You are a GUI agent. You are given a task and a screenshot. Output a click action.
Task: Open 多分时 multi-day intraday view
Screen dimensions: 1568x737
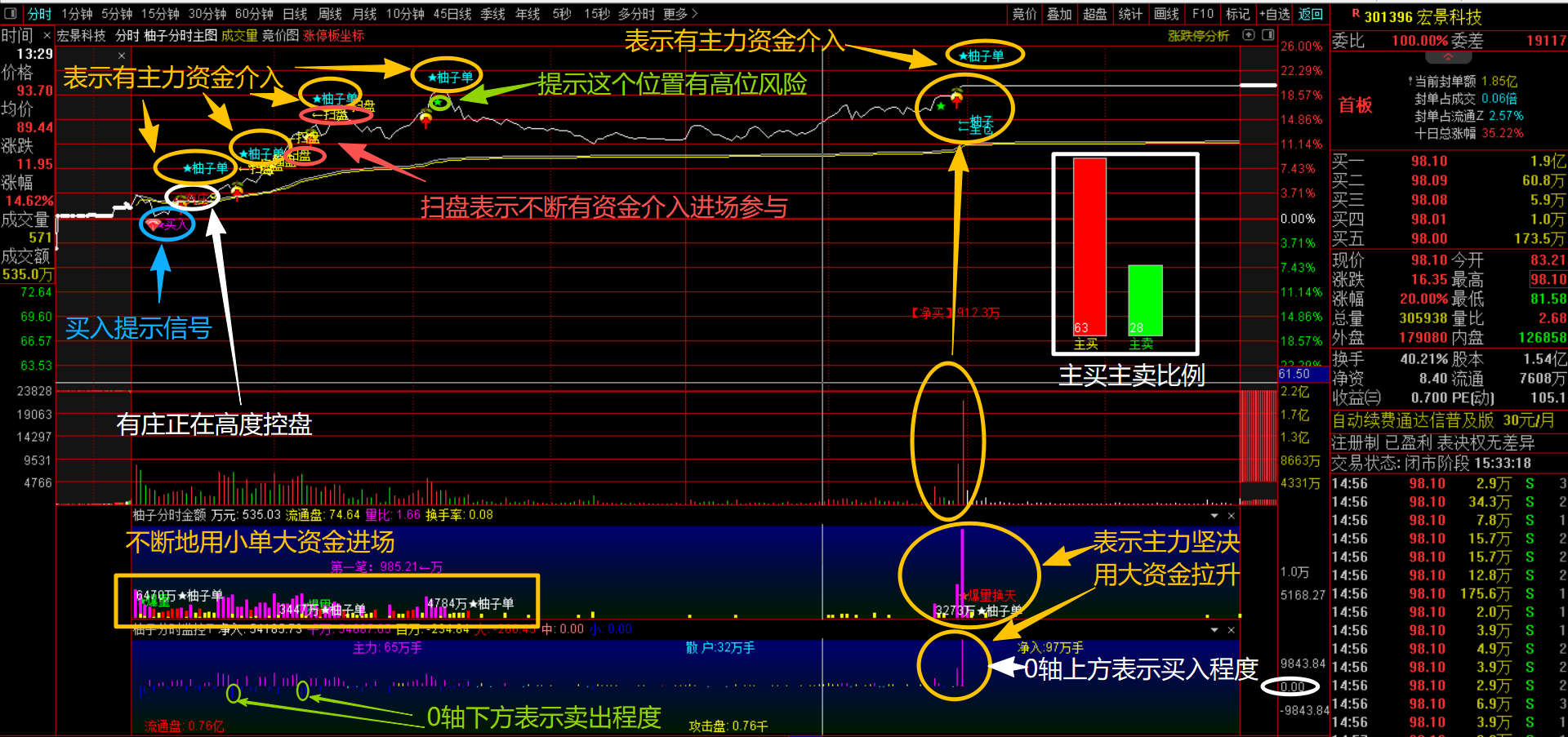(636, 14)
